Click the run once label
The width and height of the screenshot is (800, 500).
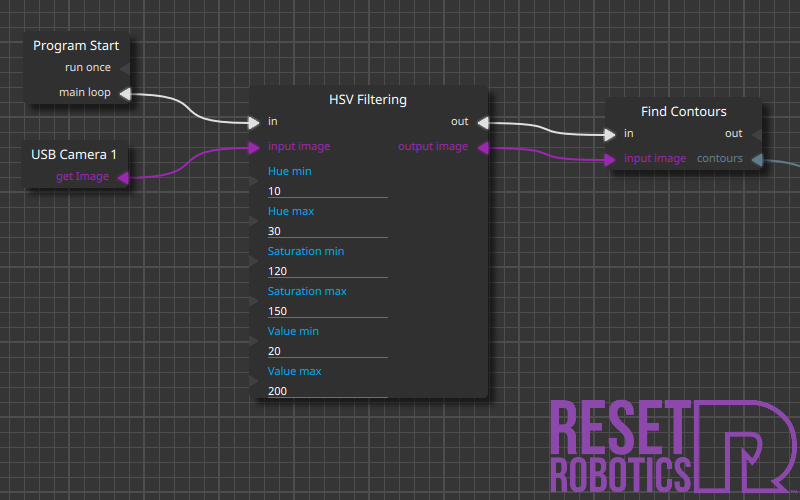(88, 67)
